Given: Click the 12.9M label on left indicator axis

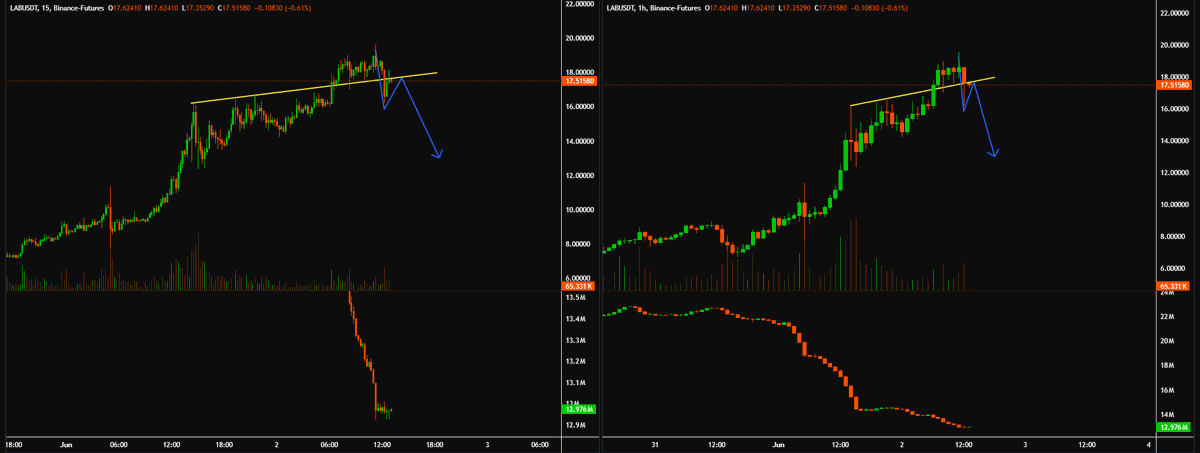Looking at the screenshot, I should [x=575, y=425].
